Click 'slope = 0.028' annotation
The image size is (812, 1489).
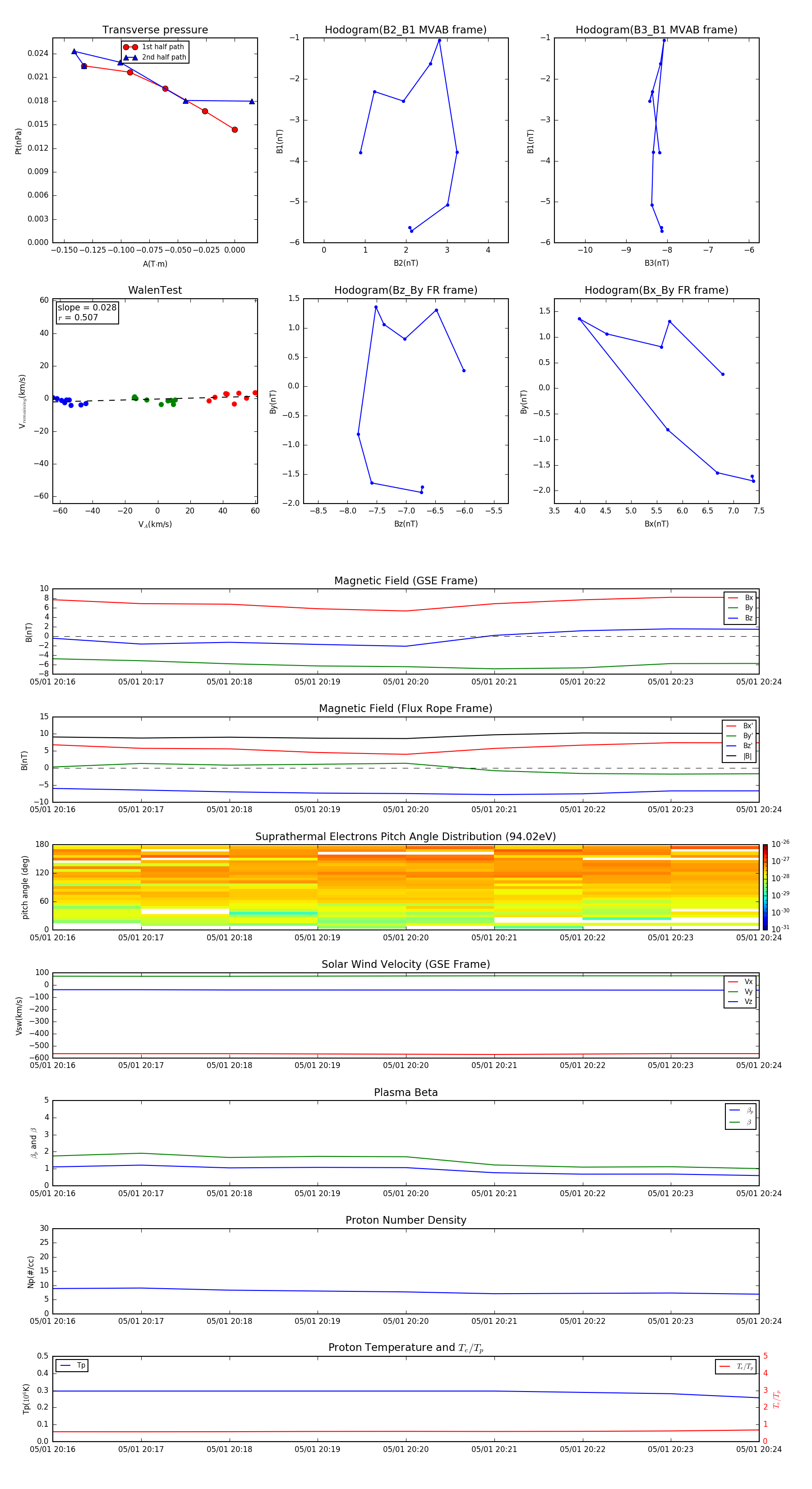(x=87, y=308)
